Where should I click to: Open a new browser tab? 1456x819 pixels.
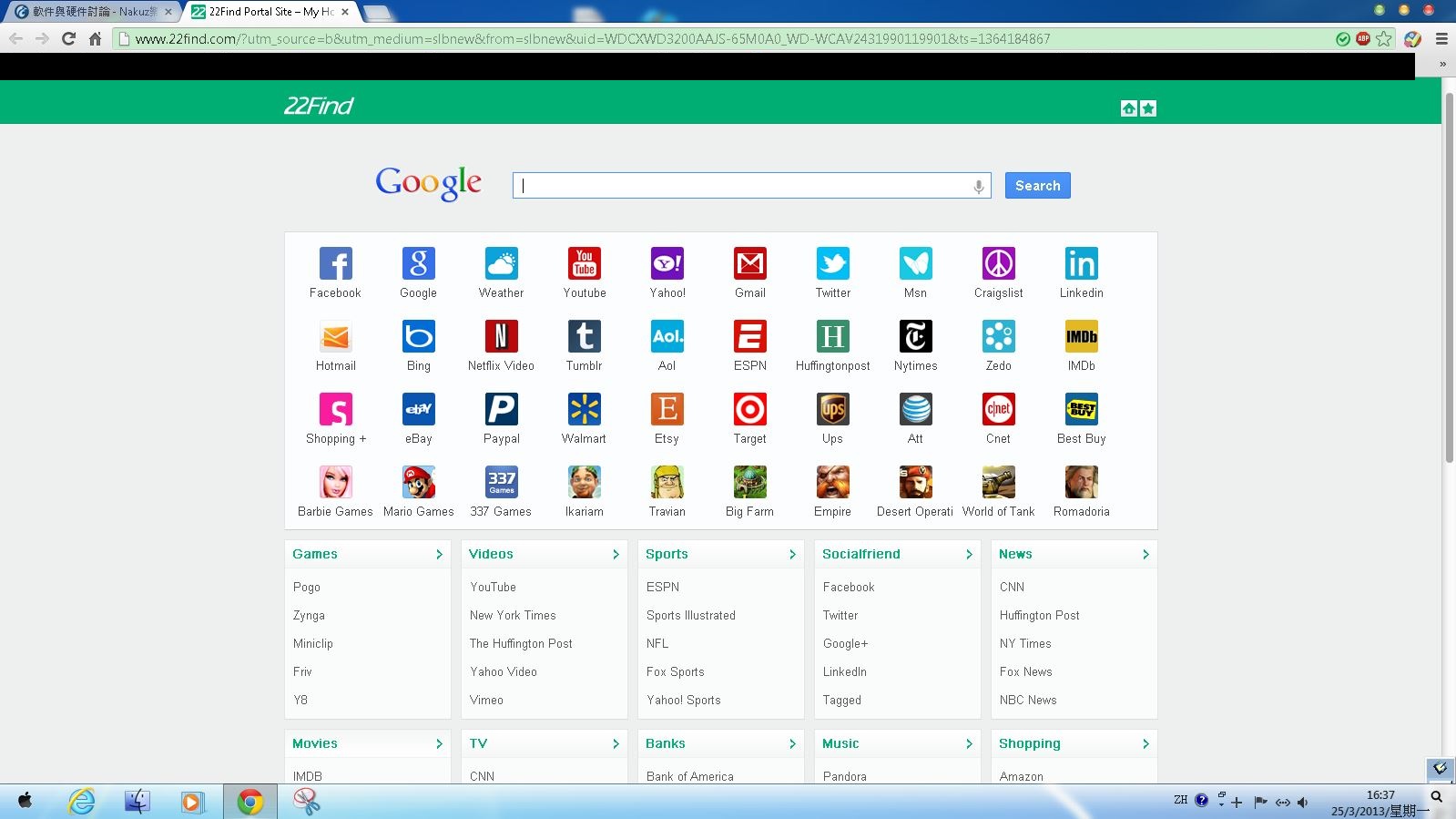(x=377, y=12)
